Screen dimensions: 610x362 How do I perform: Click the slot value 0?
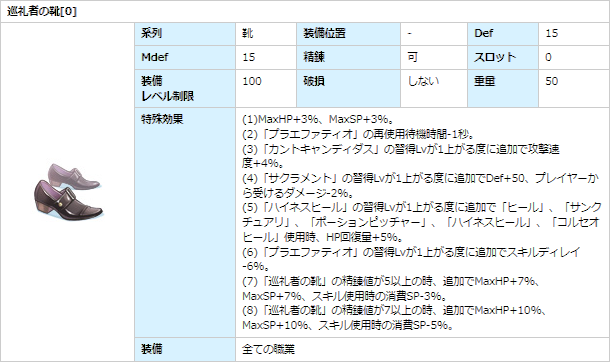pyautogui.click(x=548, y=57)
